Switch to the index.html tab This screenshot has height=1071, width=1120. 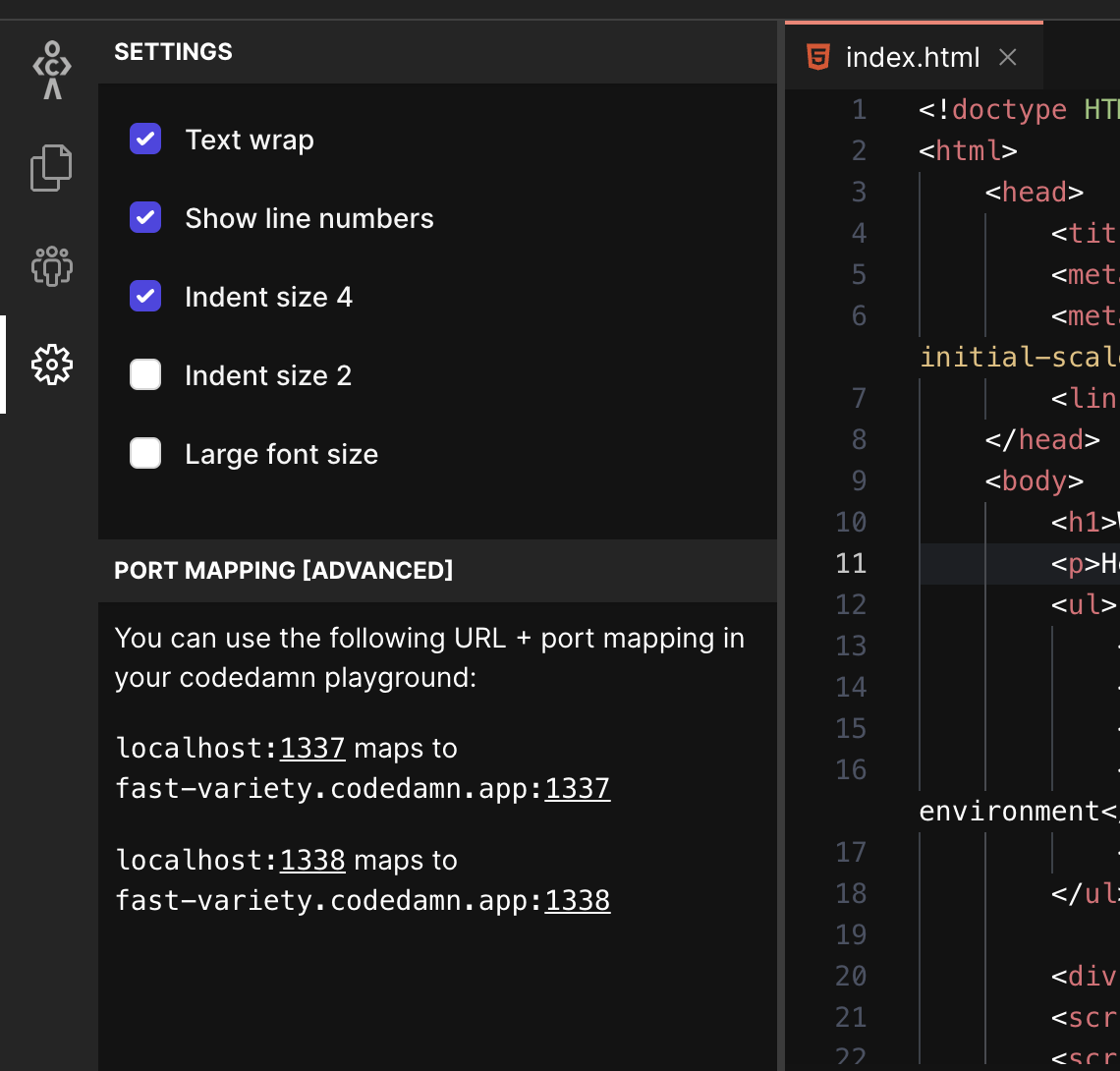click(913, 57)
